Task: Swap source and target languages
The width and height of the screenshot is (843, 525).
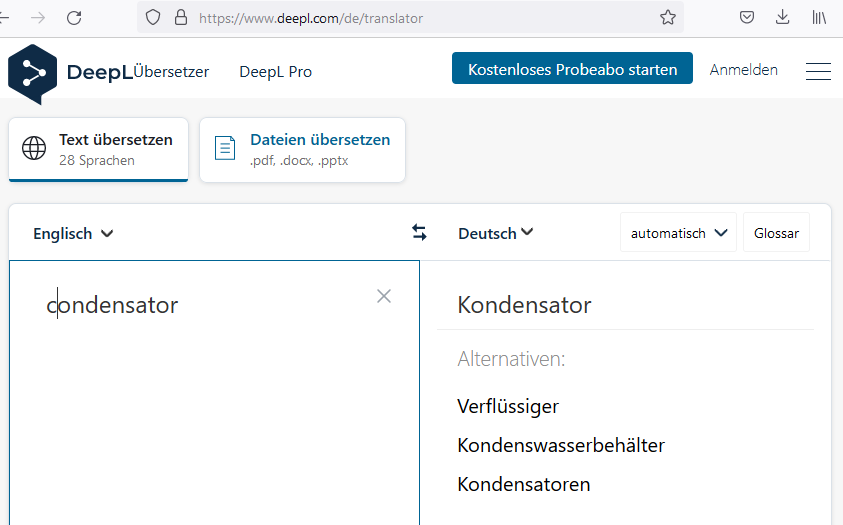Action: 419,232
